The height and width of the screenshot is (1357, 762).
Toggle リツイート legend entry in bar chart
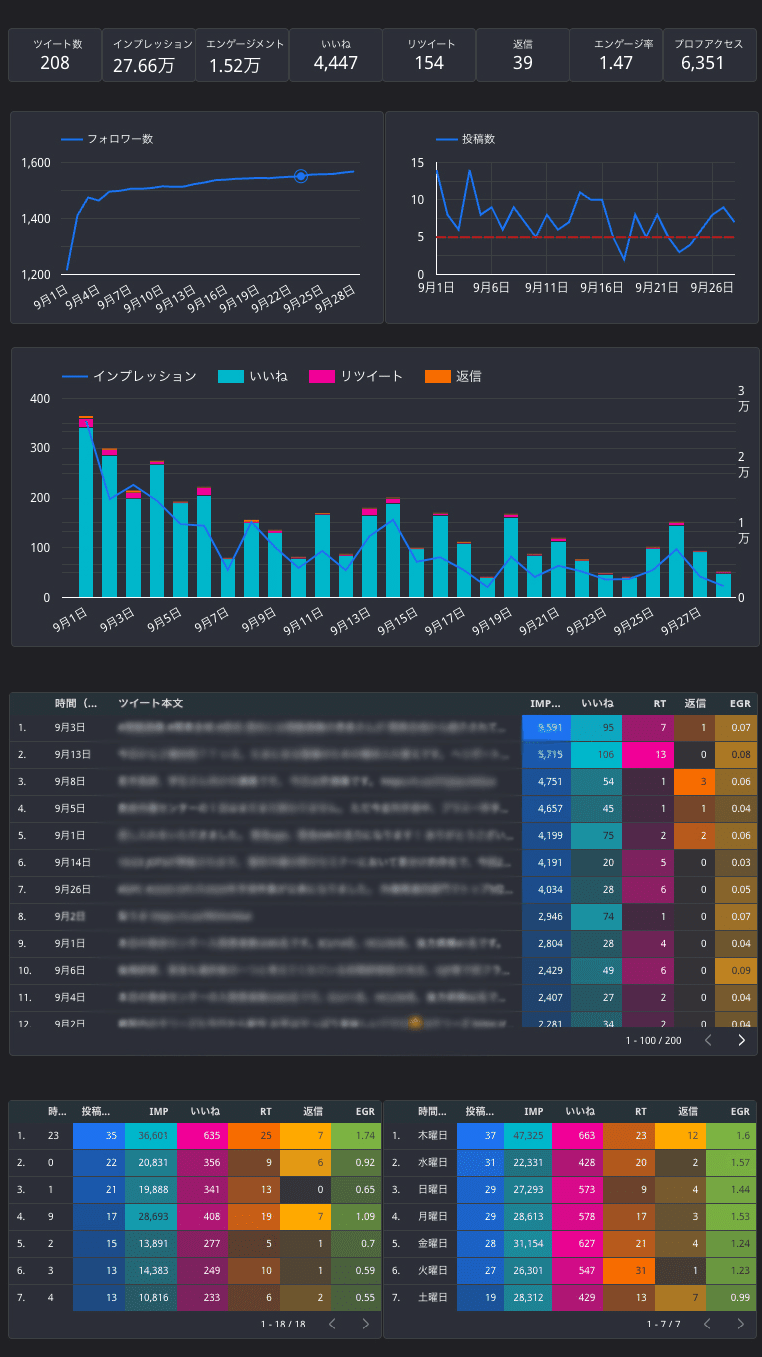356,376
